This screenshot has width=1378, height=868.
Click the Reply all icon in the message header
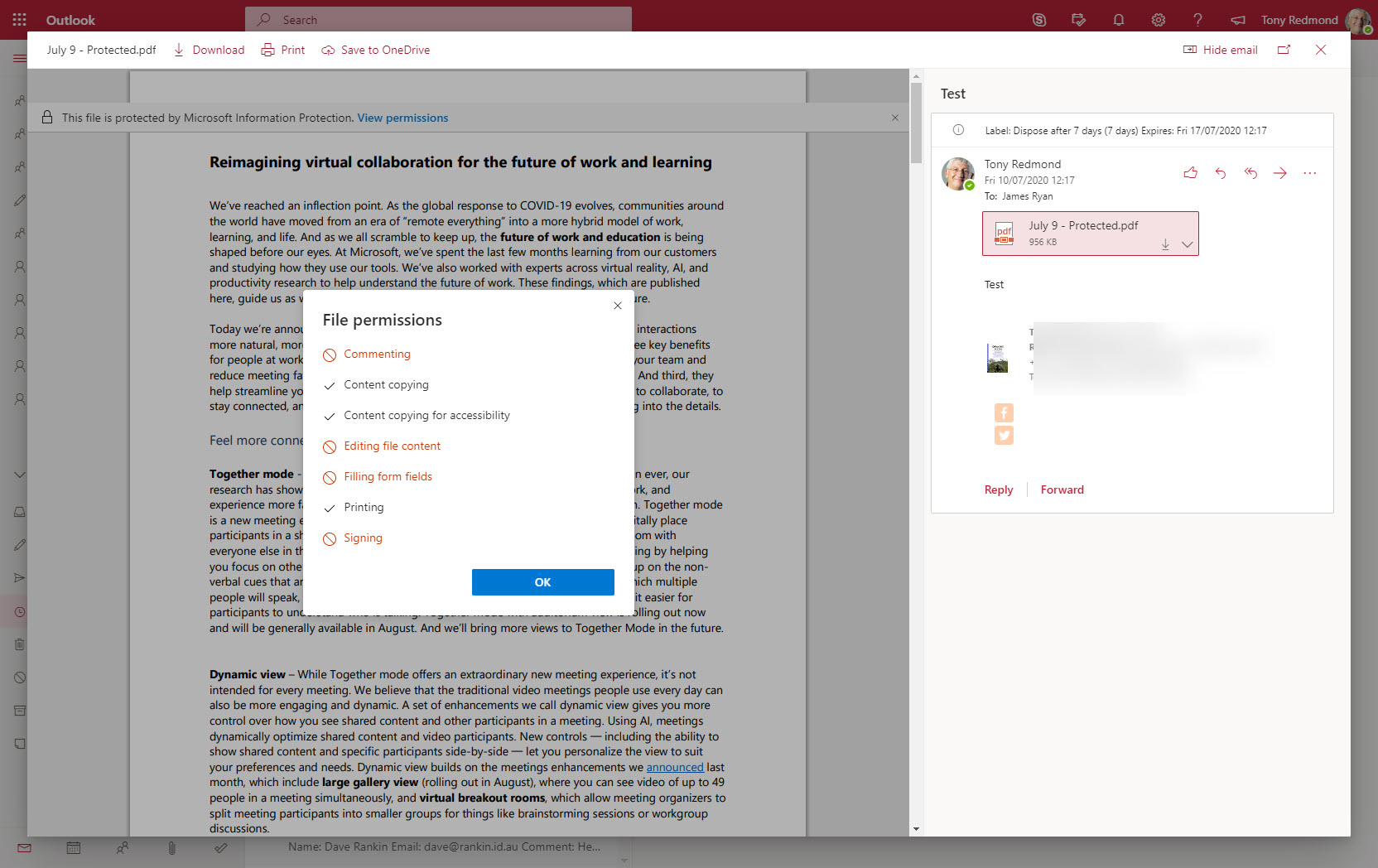pos(1250,173)
